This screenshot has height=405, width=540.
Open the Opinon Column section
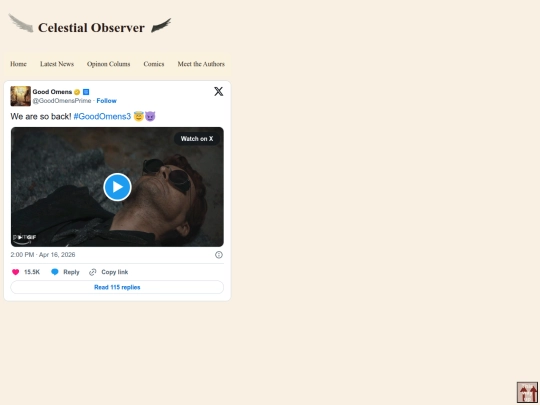108,64
